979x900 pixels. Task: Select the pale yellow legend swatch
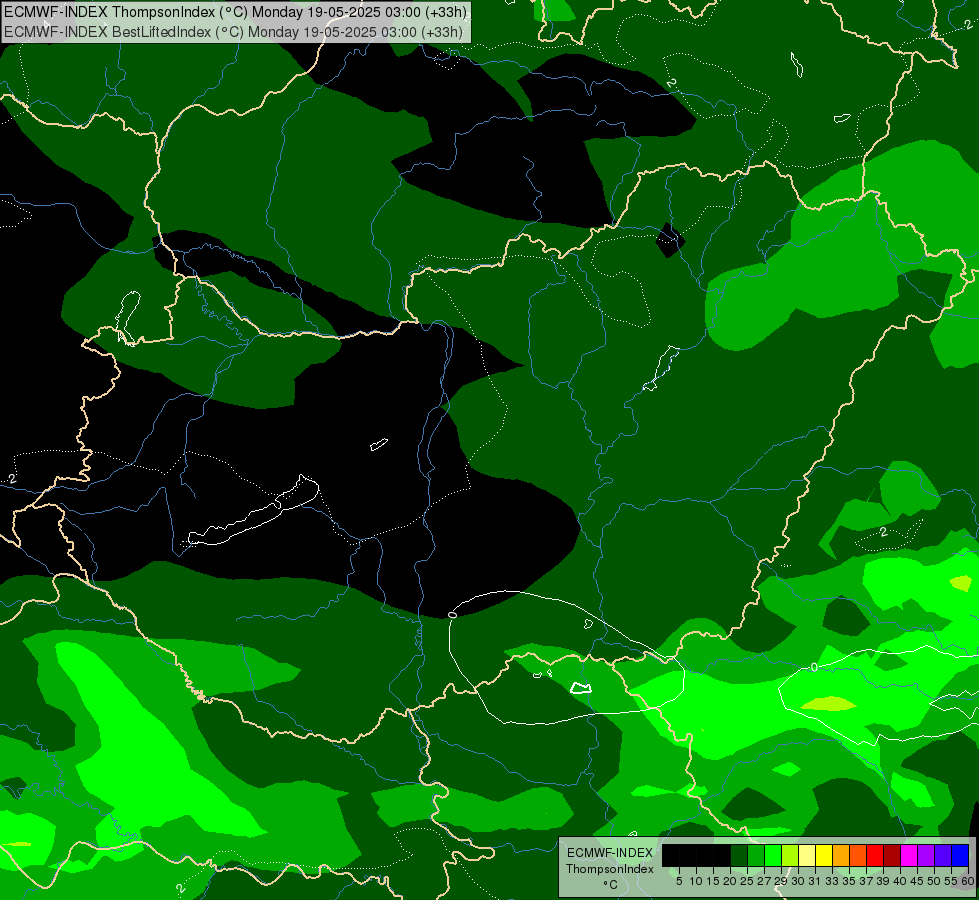coord(807,855)
